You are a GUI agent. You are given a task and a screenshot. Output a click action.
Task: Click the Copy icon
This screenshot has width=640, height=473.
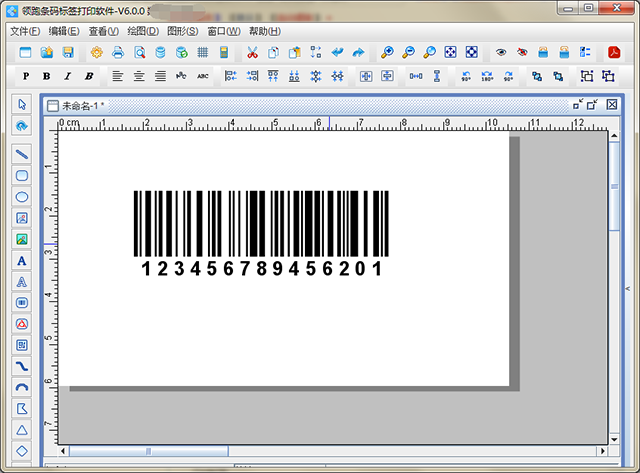tap(273, 52)
